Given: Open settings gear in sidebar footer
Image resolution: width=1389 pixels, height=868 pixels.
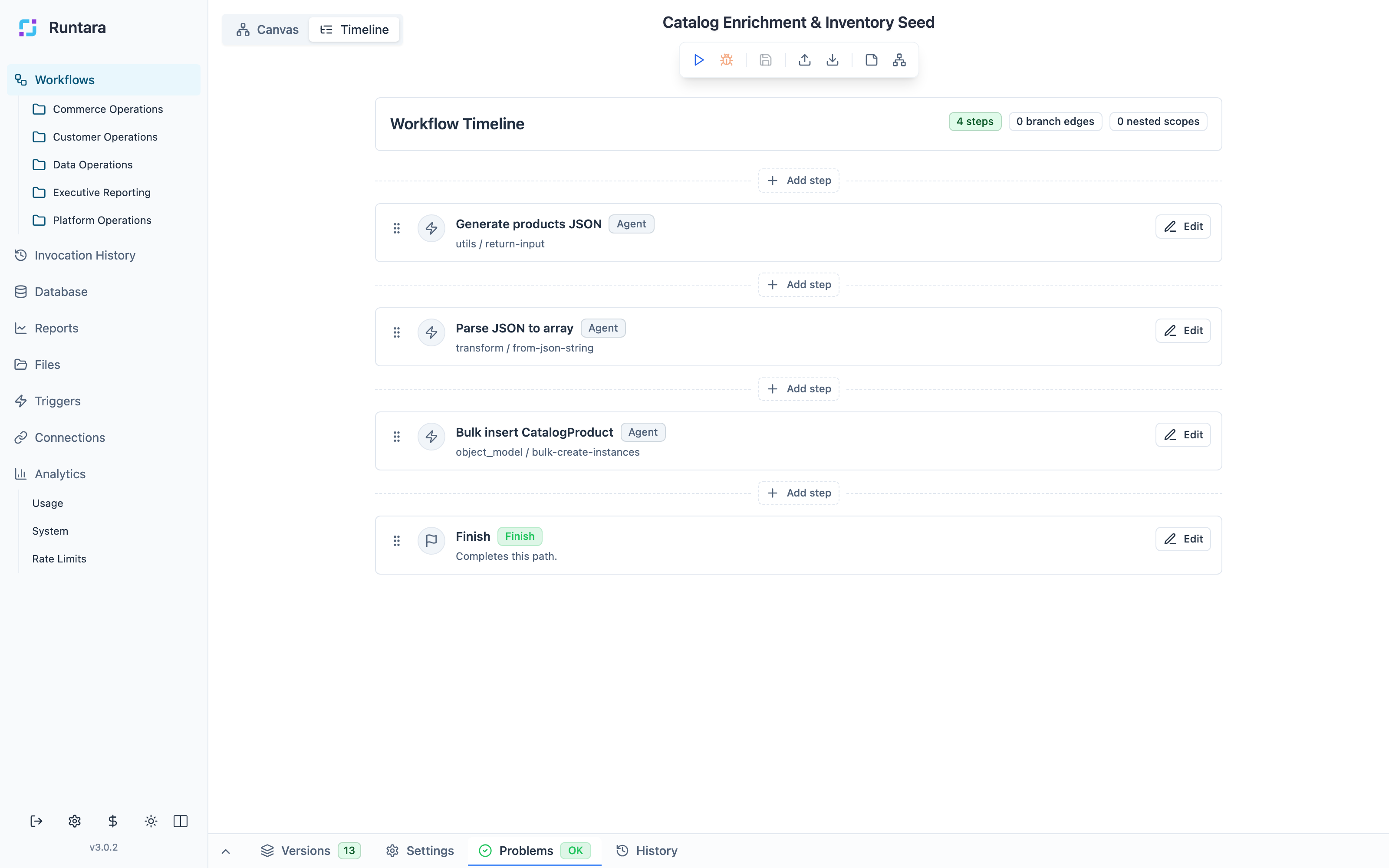Looking at the screenshot, I should 75,821.
